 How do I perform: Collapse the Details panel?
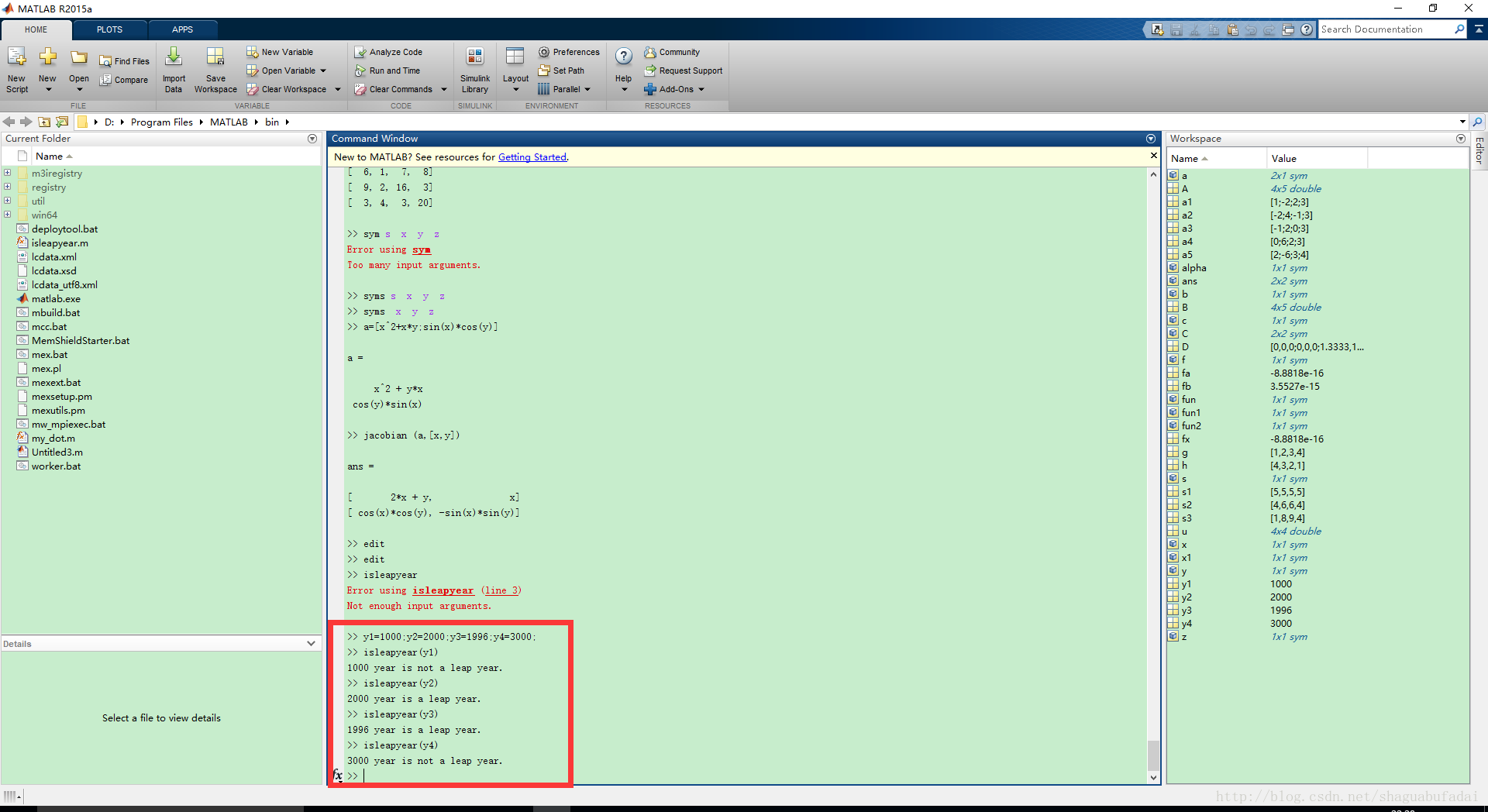(311, 644)
